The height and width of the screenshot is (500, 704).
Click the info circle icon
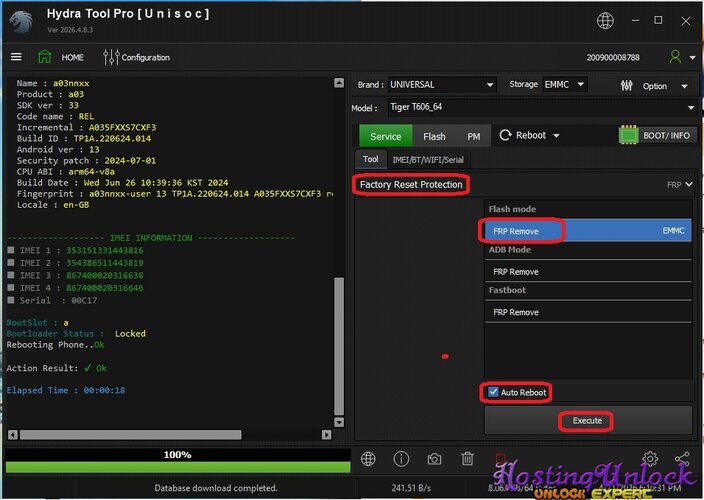[x=401, y=459]
